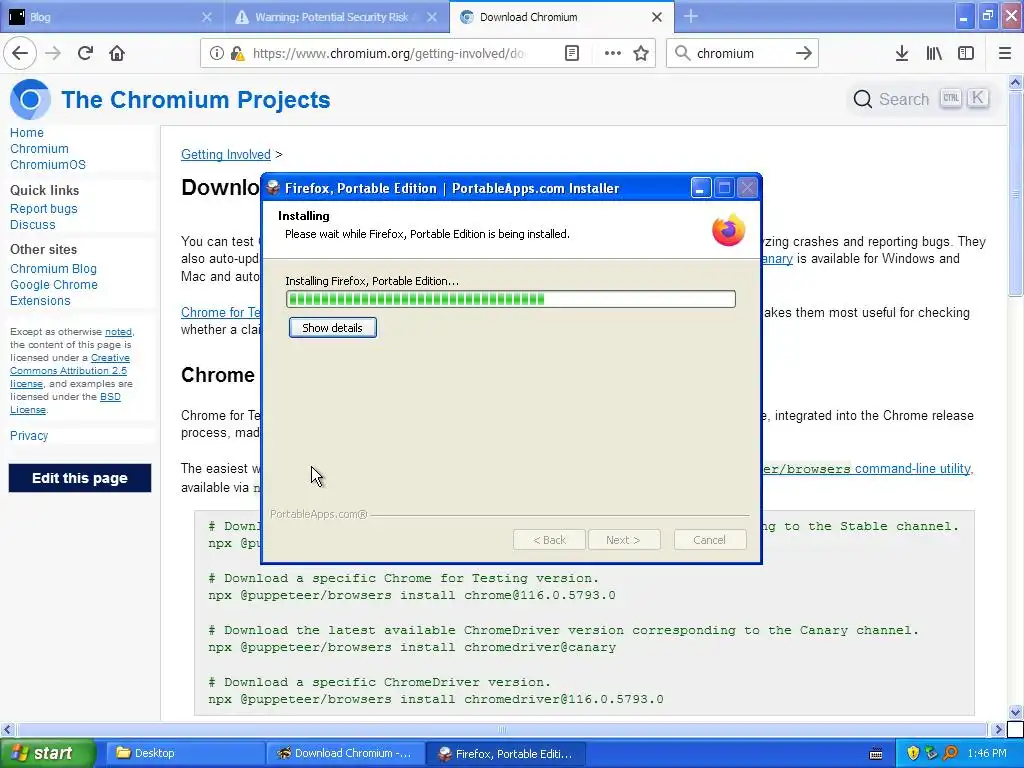Click the taskbar clock showing 1:46 PM
The width and height of the screenshot is (1024, 768).
pyautogui.click(x=987, y=754)
